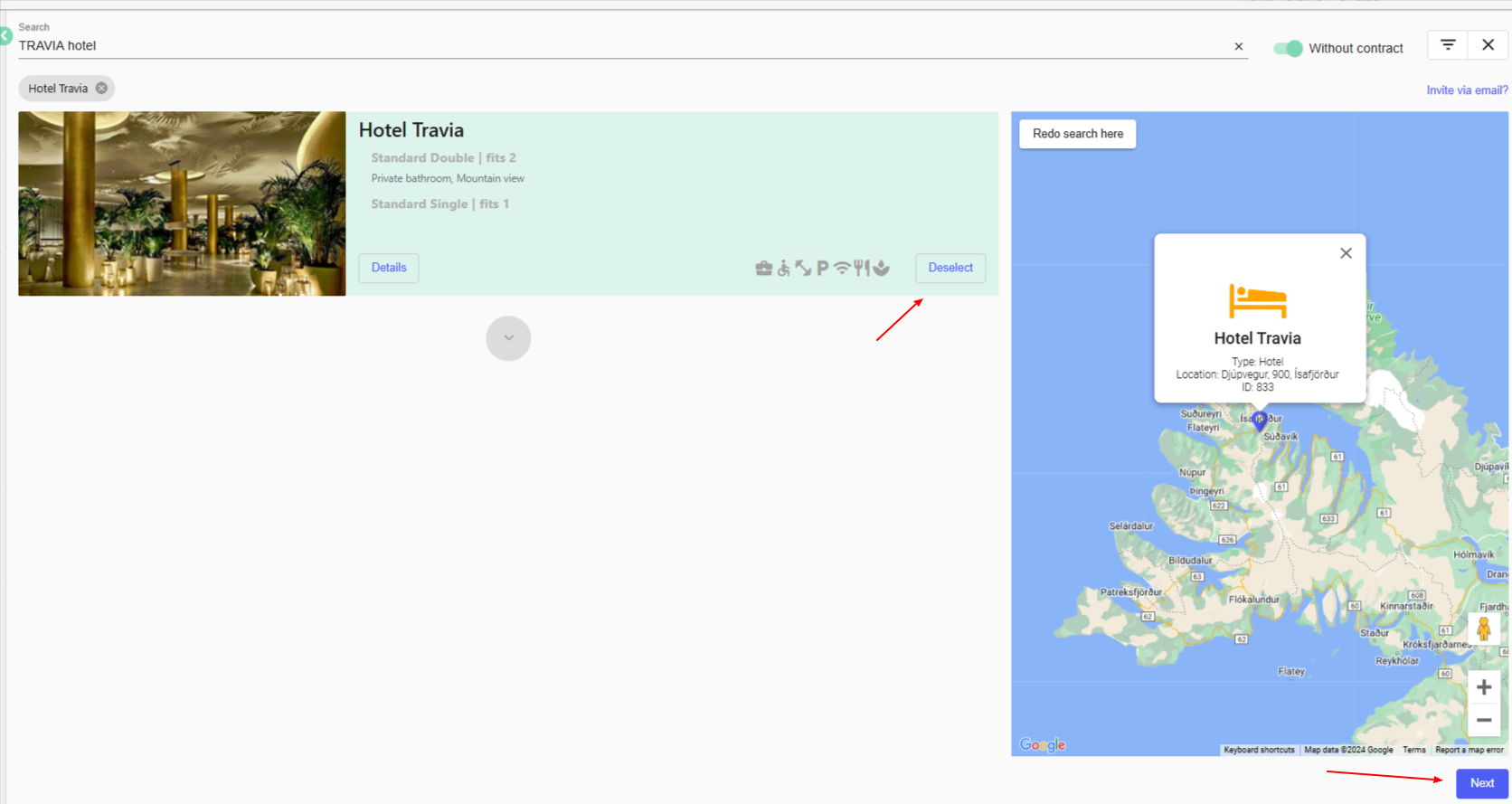The image size is (1512, 804).
Task: Click the Reykhólar label on the map
Action: (1397, 661)
